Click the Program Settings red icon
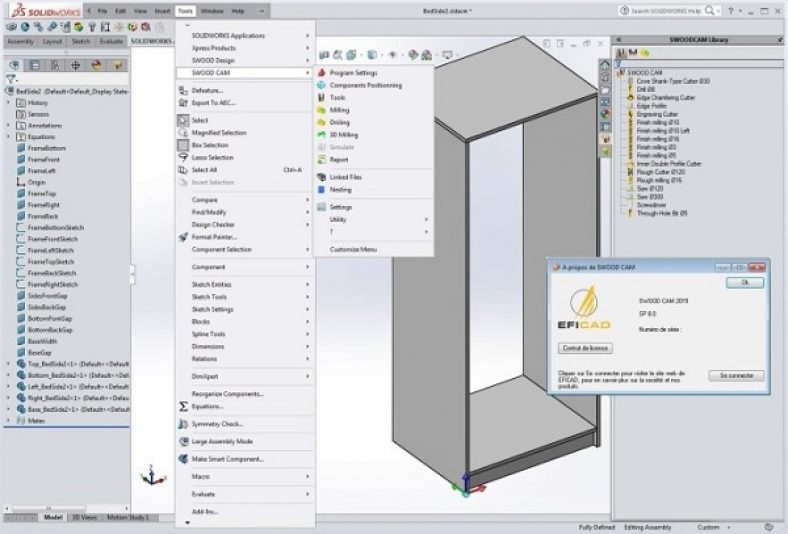 click(322, 73)
